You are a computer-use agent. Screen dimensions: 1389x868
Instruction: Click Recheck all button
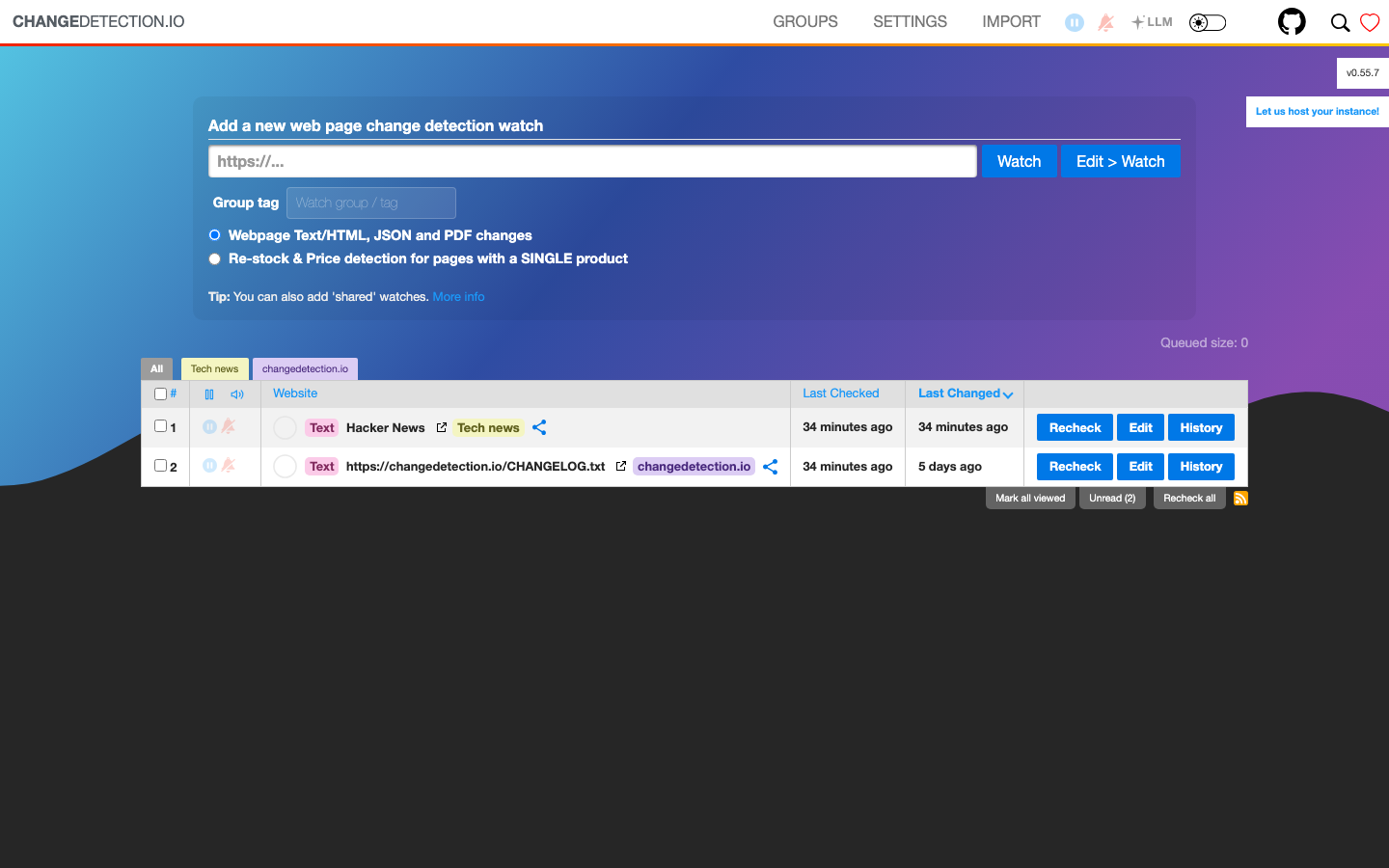(x=1189, y=499)
